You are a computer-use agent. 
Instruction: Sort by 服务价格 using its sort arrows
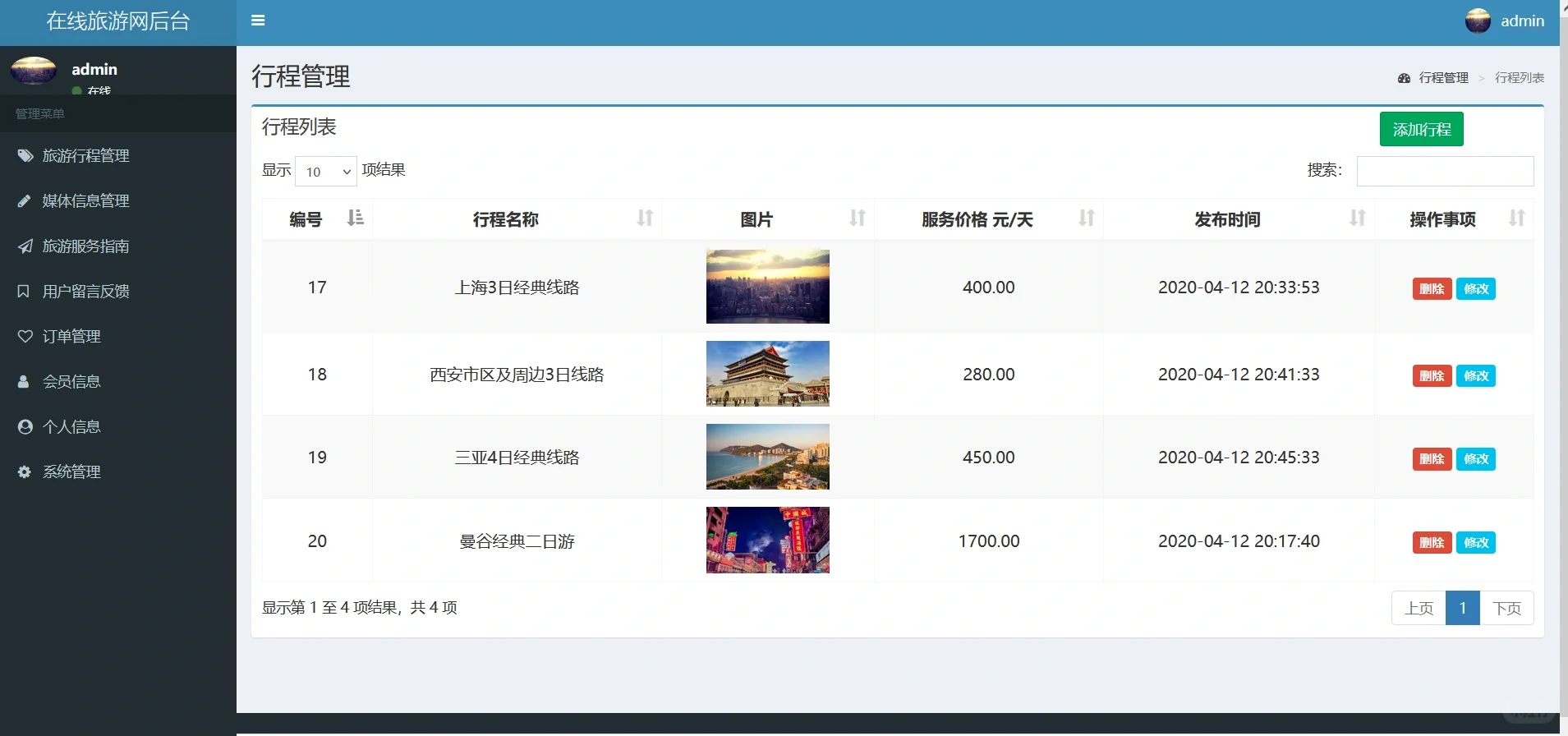1087,218
